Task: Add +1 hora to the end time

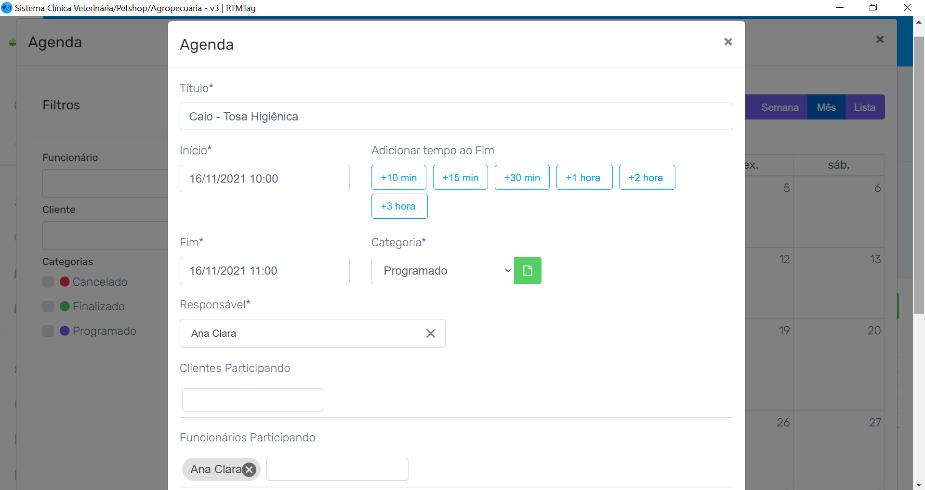Action: pyautogui.click(x=583, y=178)
